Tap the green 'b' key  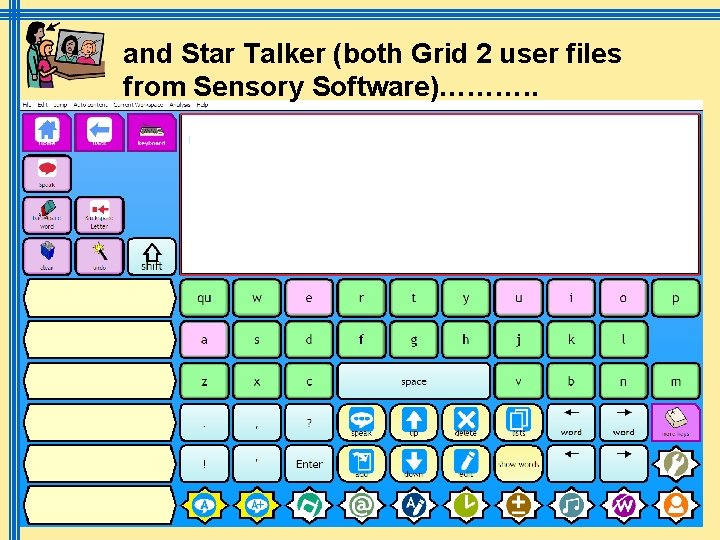pos(571,381)
